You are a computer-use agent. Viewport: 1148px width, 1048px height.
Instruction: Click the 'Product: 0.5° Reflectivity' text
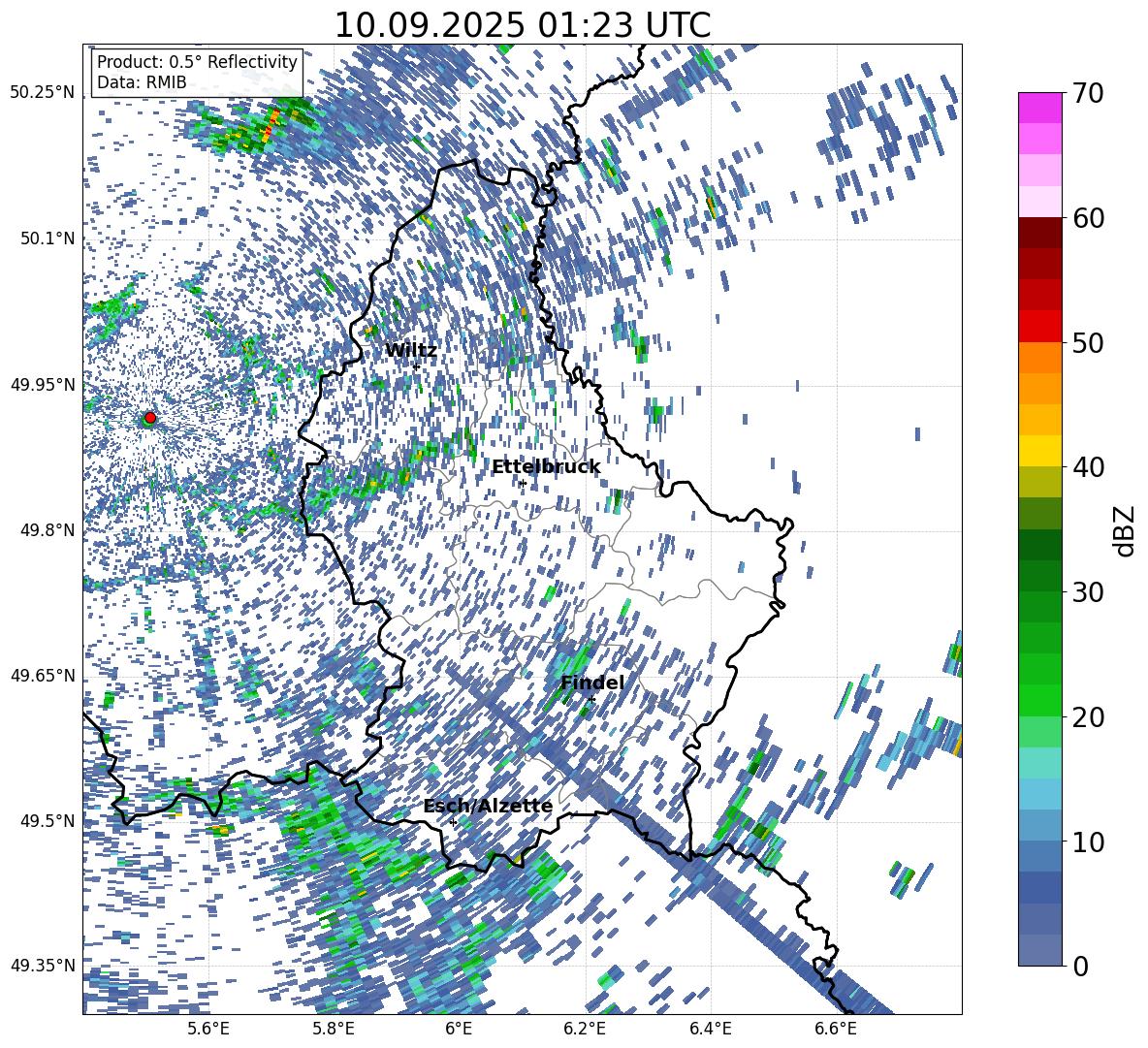[197, 61]
